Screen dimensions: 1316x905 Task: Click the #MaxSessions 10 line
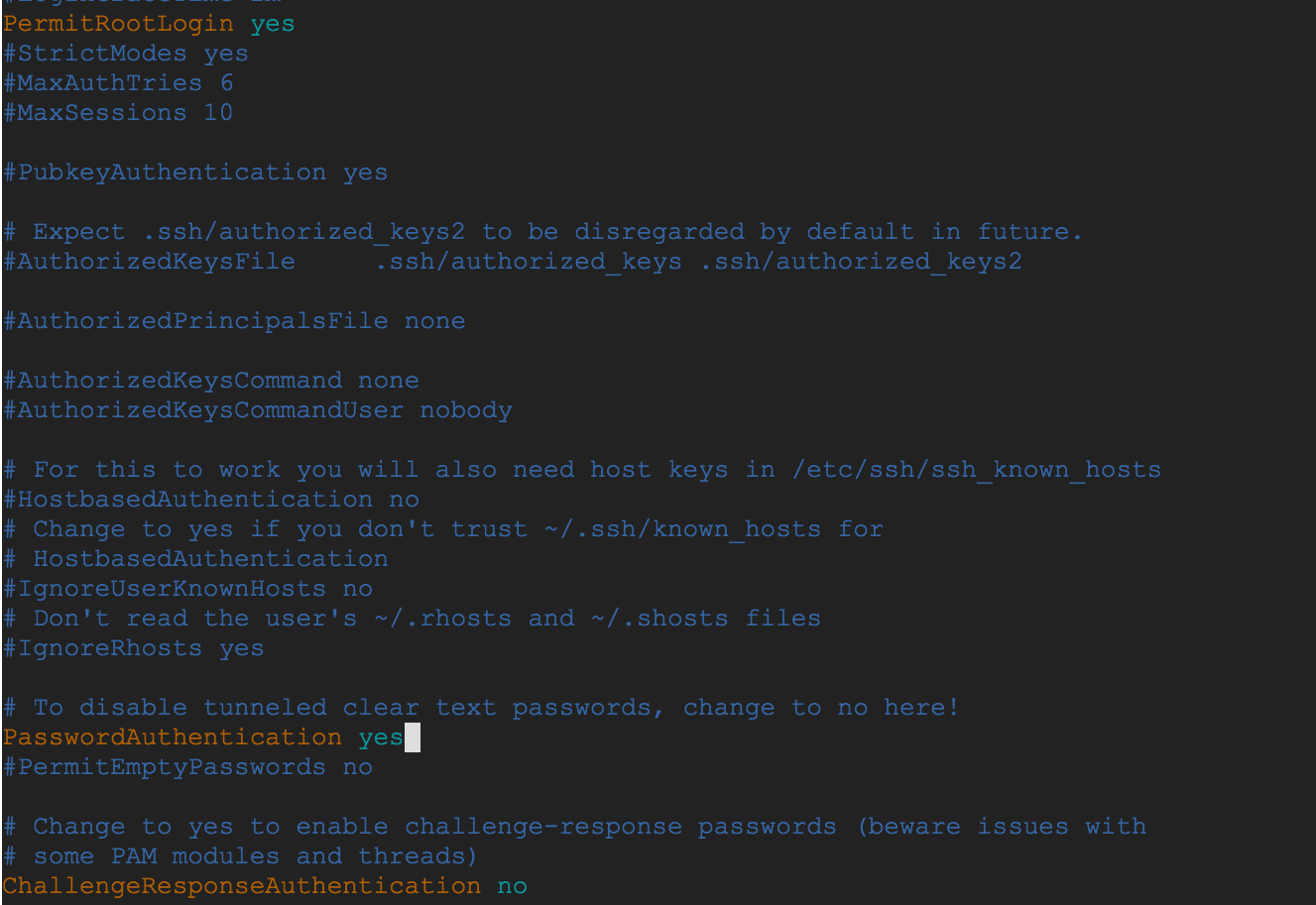tap(118, 113)
